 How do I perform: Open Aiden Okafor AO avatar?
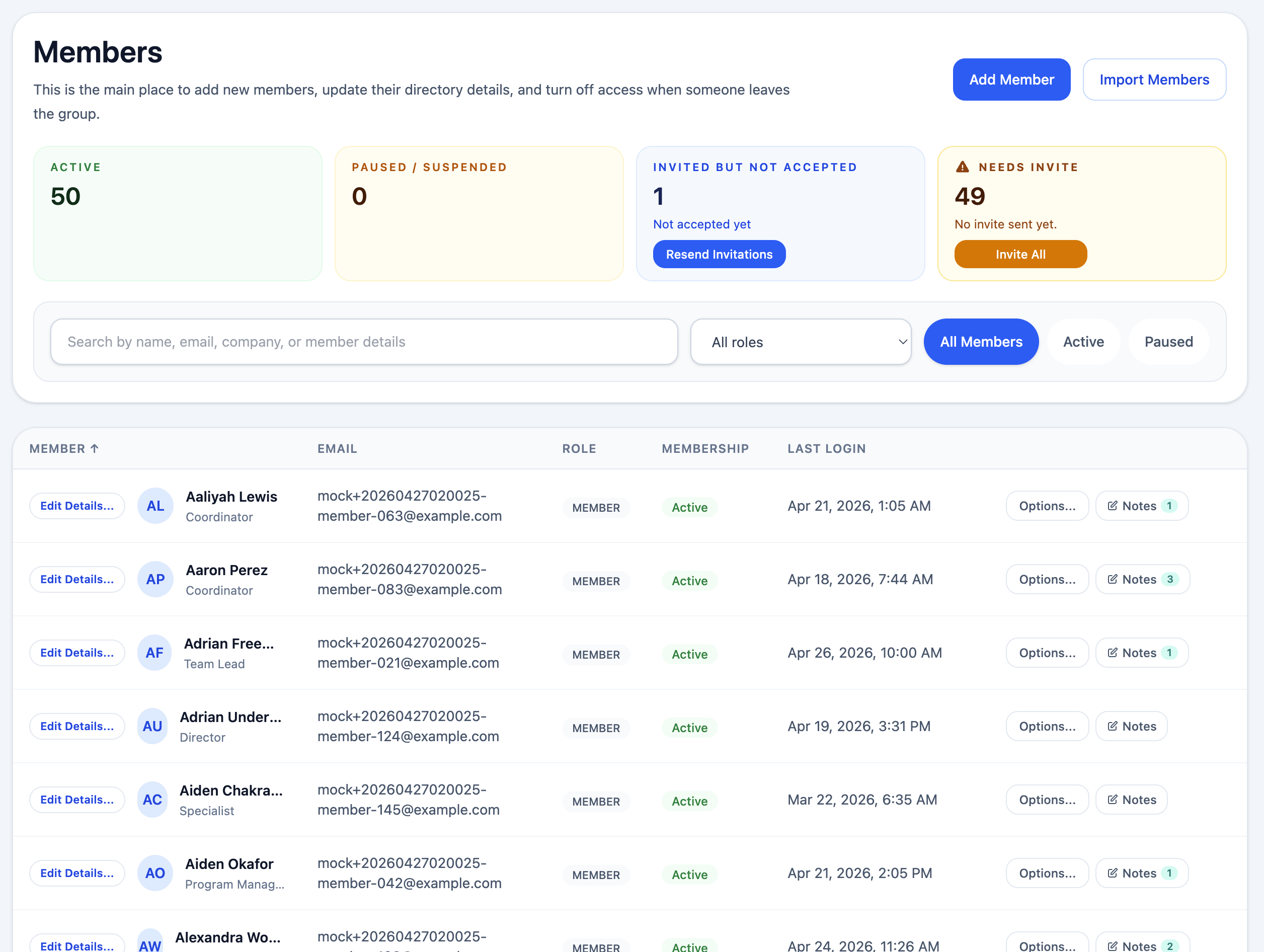[x=155, y=873]
